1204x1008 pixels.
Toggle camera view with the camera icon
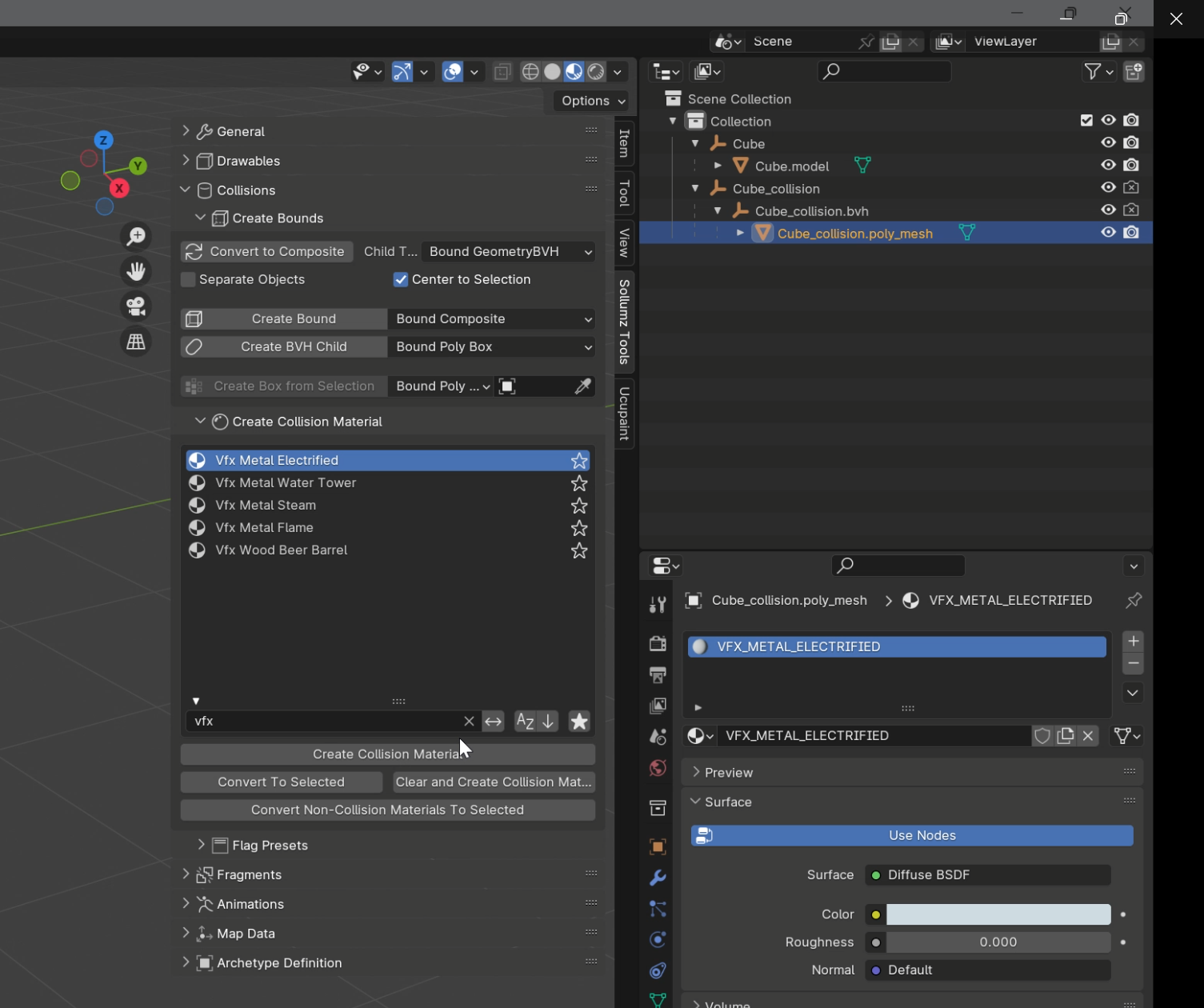tap(136, 306)
